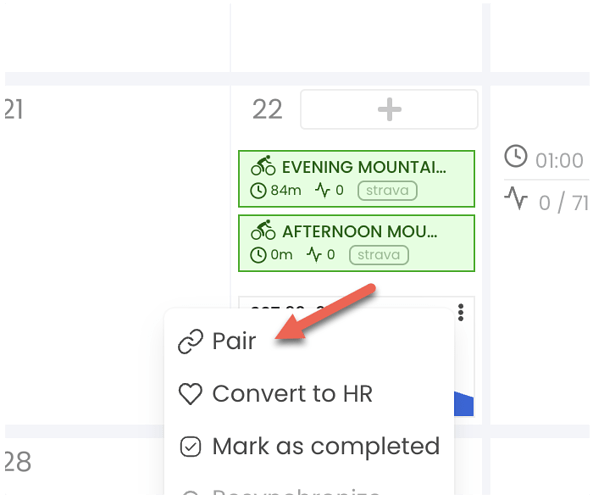The image size is (593, 500).
Task: Click the heart icon next to Convert to HR
Action: pyautogui.click(x=190, y=394)
